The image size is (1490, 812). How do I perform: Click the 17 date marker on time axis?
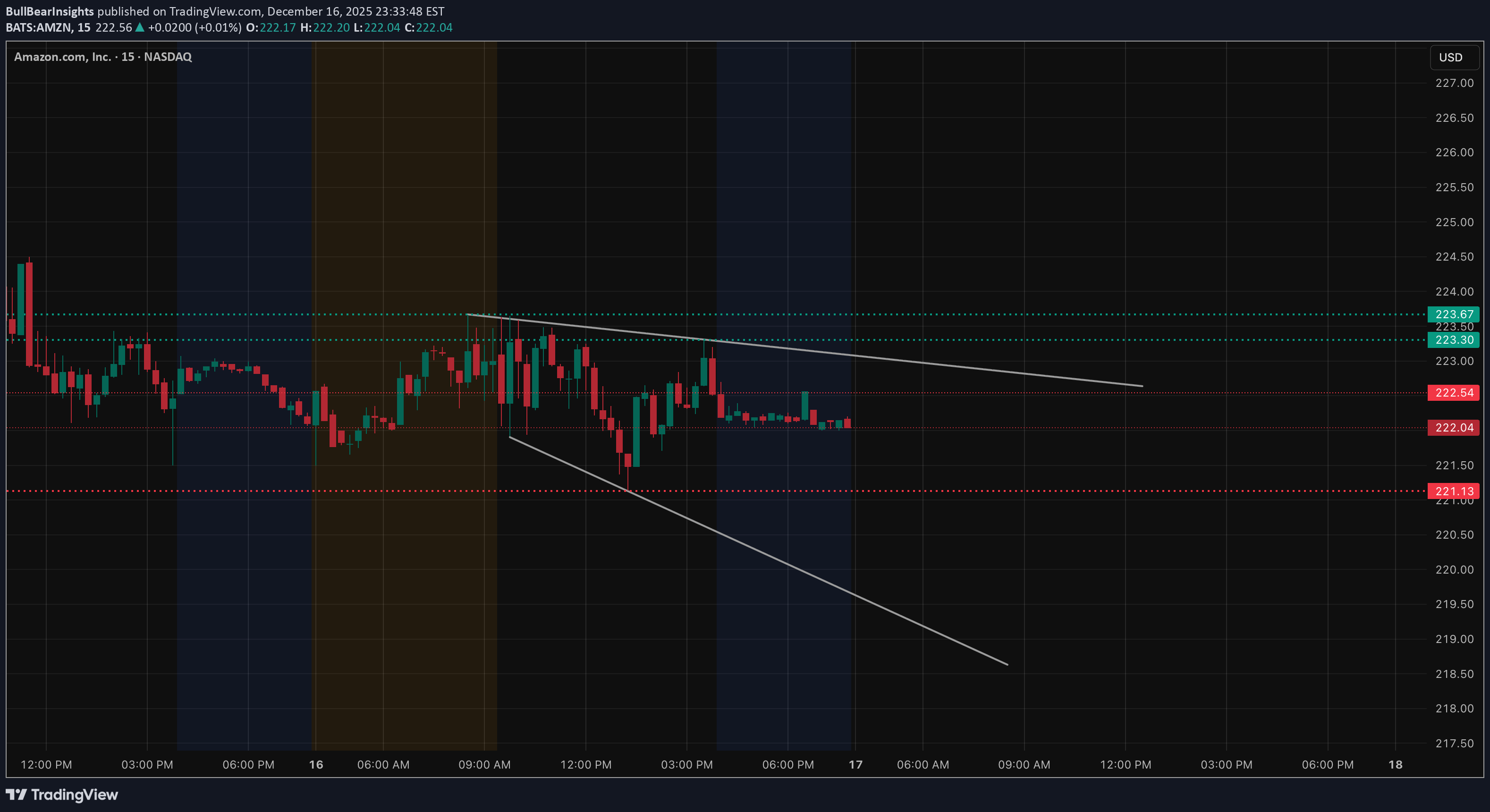point(855,764)
